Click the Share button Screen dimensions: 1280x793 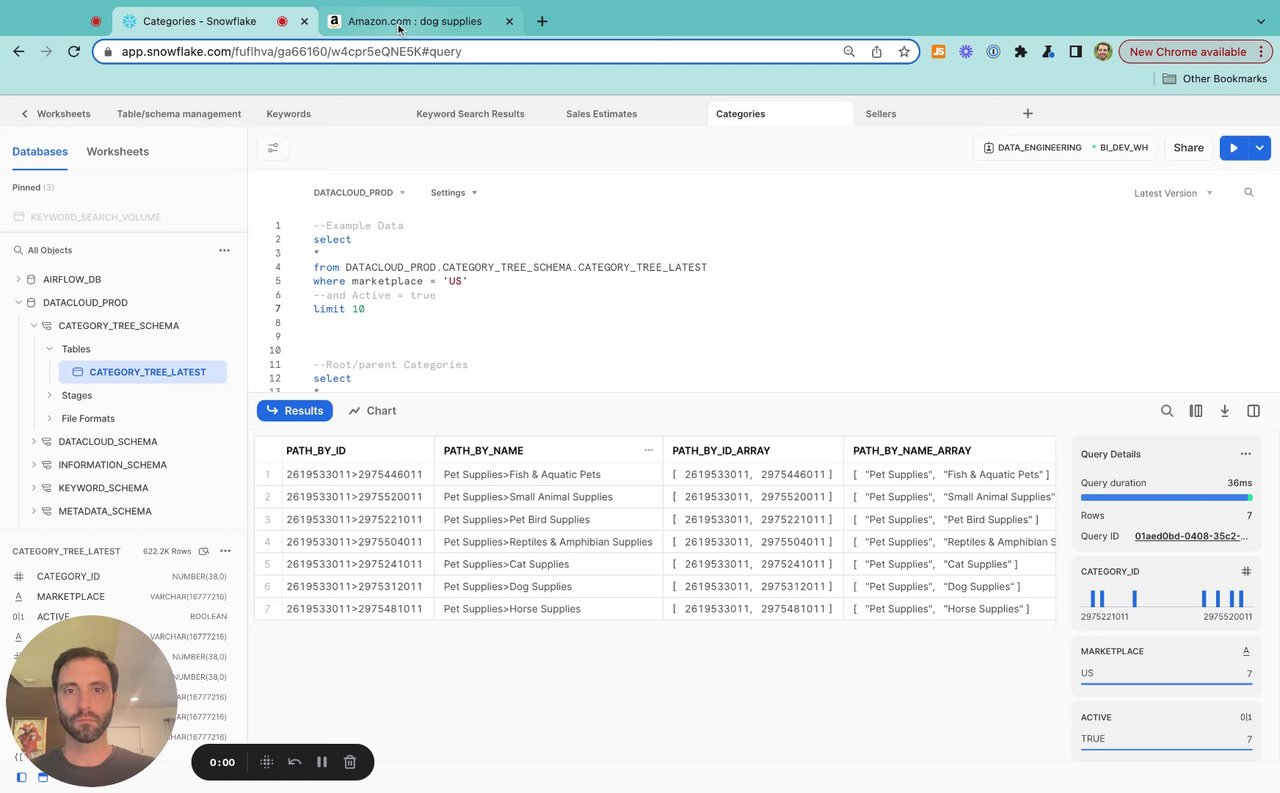[x=1188, y=148]
